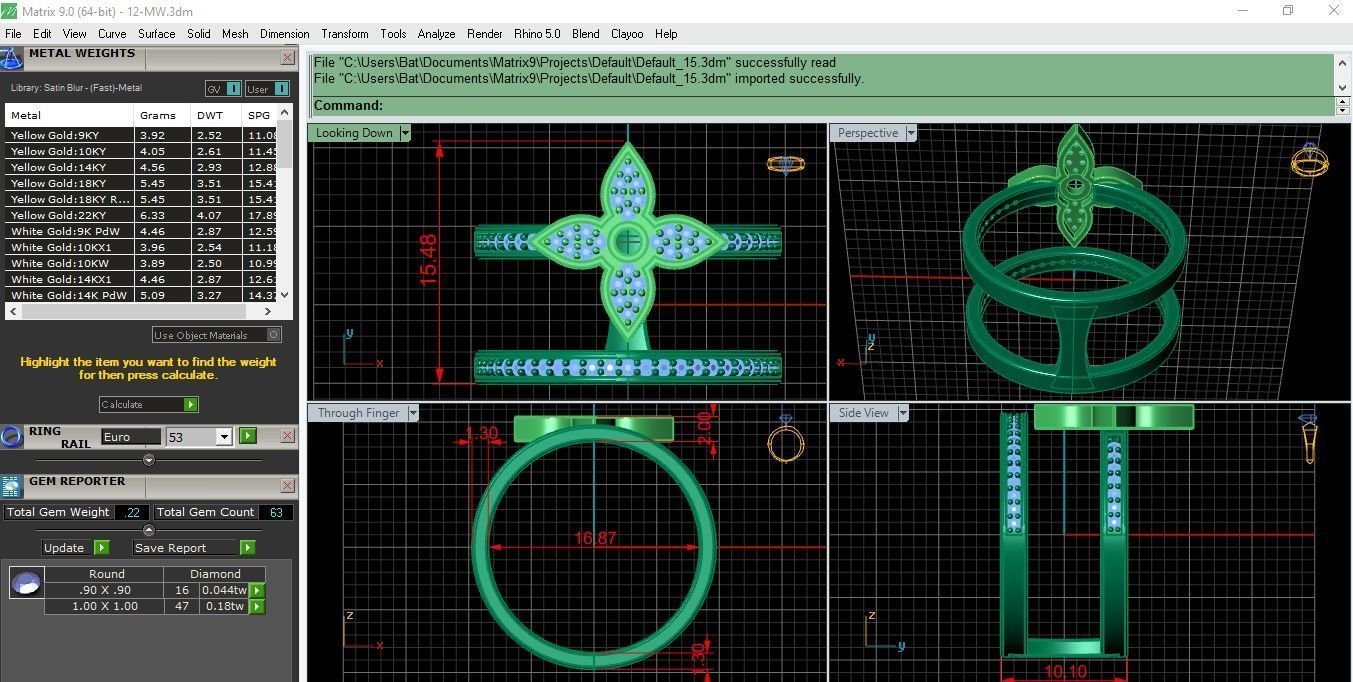This screenshot has height=682, width=1353.
Task: Click green arrow on 1.00 X 1.00 gem row
Action: pos(257,606)
